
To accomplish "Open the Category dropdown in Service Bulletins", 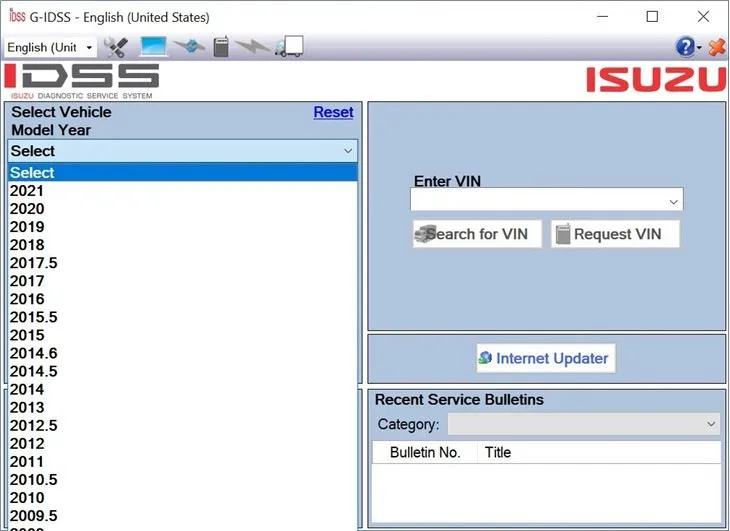I will [584, 424].
